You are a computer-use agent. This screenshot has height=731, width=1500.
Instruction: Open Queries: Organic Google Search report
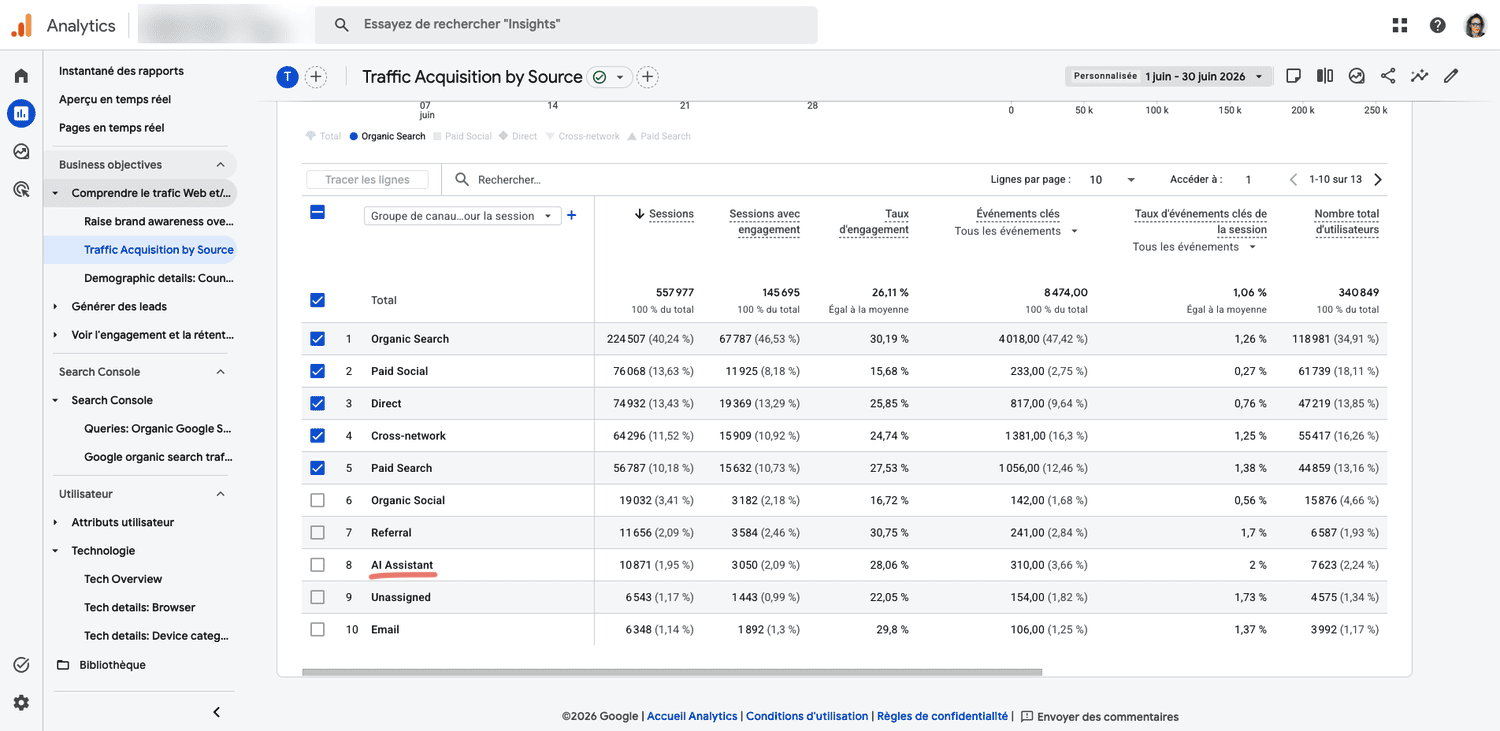[x=158, y=429]
